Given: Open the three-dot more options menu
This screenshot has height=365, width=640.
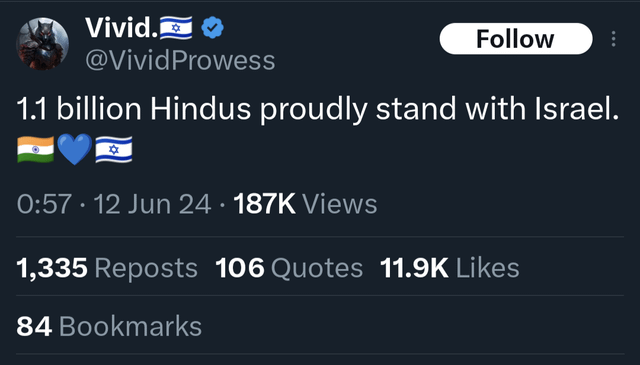Looking at the screenshot, I should click(613, 39).
